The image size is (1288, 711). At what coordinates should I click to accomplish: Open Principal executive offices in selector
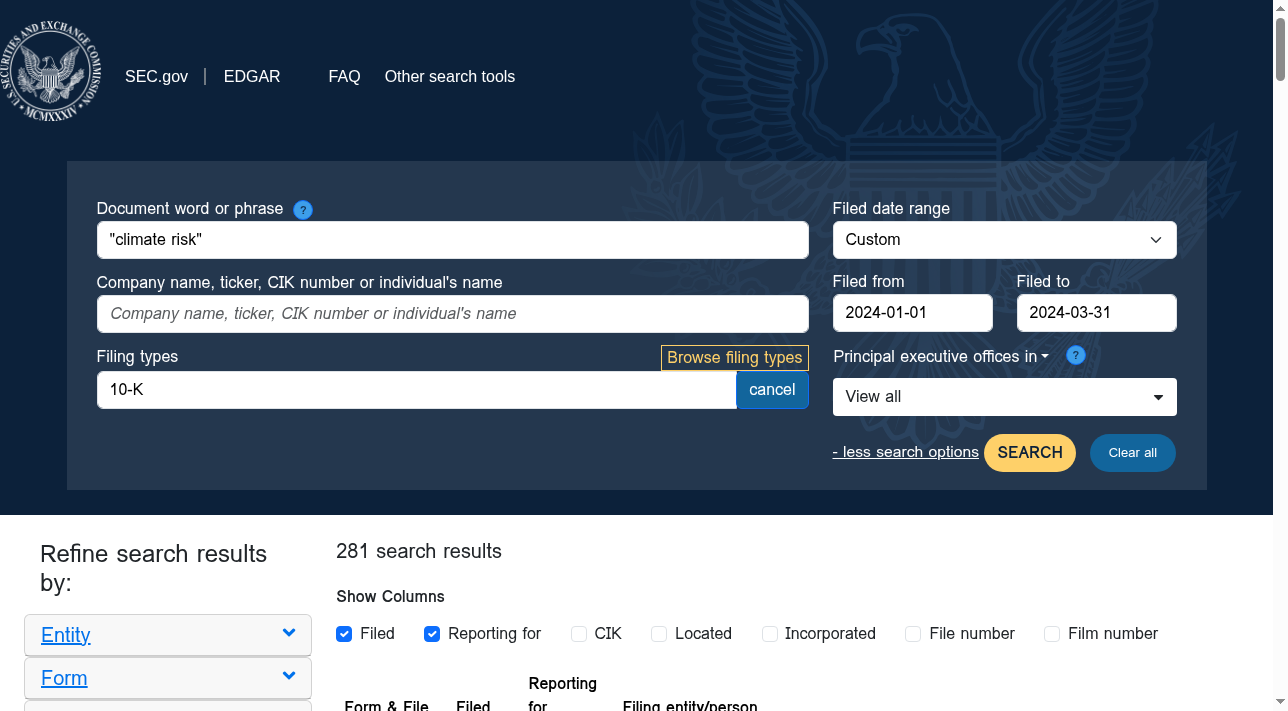click(x=941, y=356)
